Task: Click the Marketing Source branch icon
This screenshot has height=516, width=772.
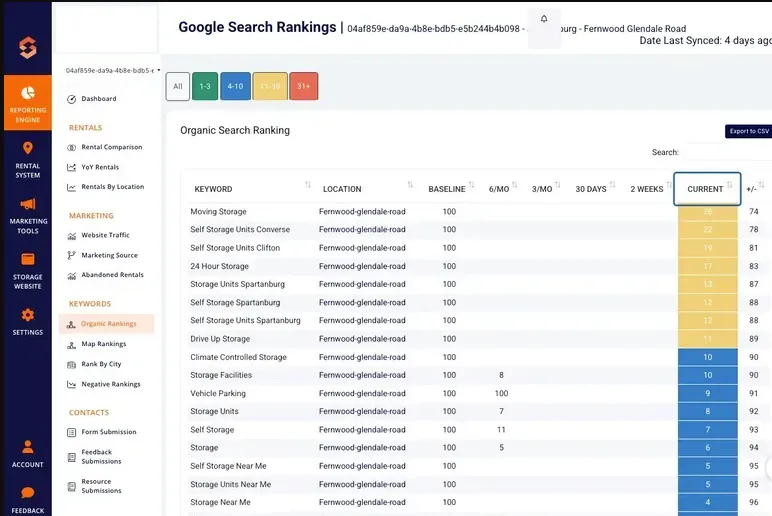Action: (71, 255)
